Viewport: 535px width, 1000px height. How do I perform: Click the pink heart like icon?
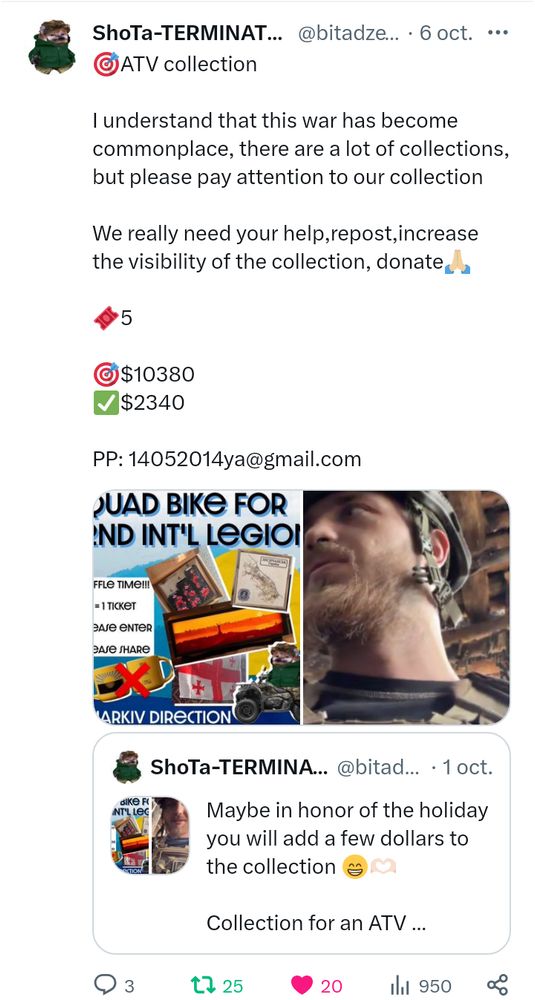click(304, 985)
